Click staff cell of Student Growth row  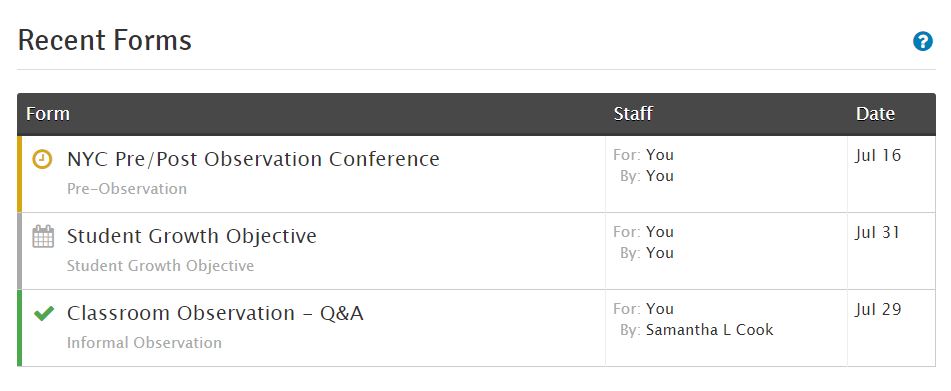pos(726,251)
